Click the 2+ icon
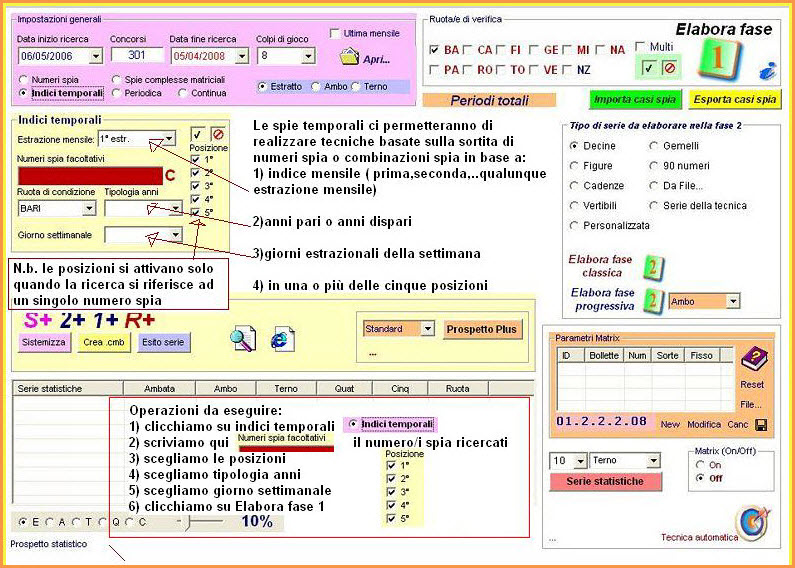Viewport: 795px width, 568px height. point(74,320)
